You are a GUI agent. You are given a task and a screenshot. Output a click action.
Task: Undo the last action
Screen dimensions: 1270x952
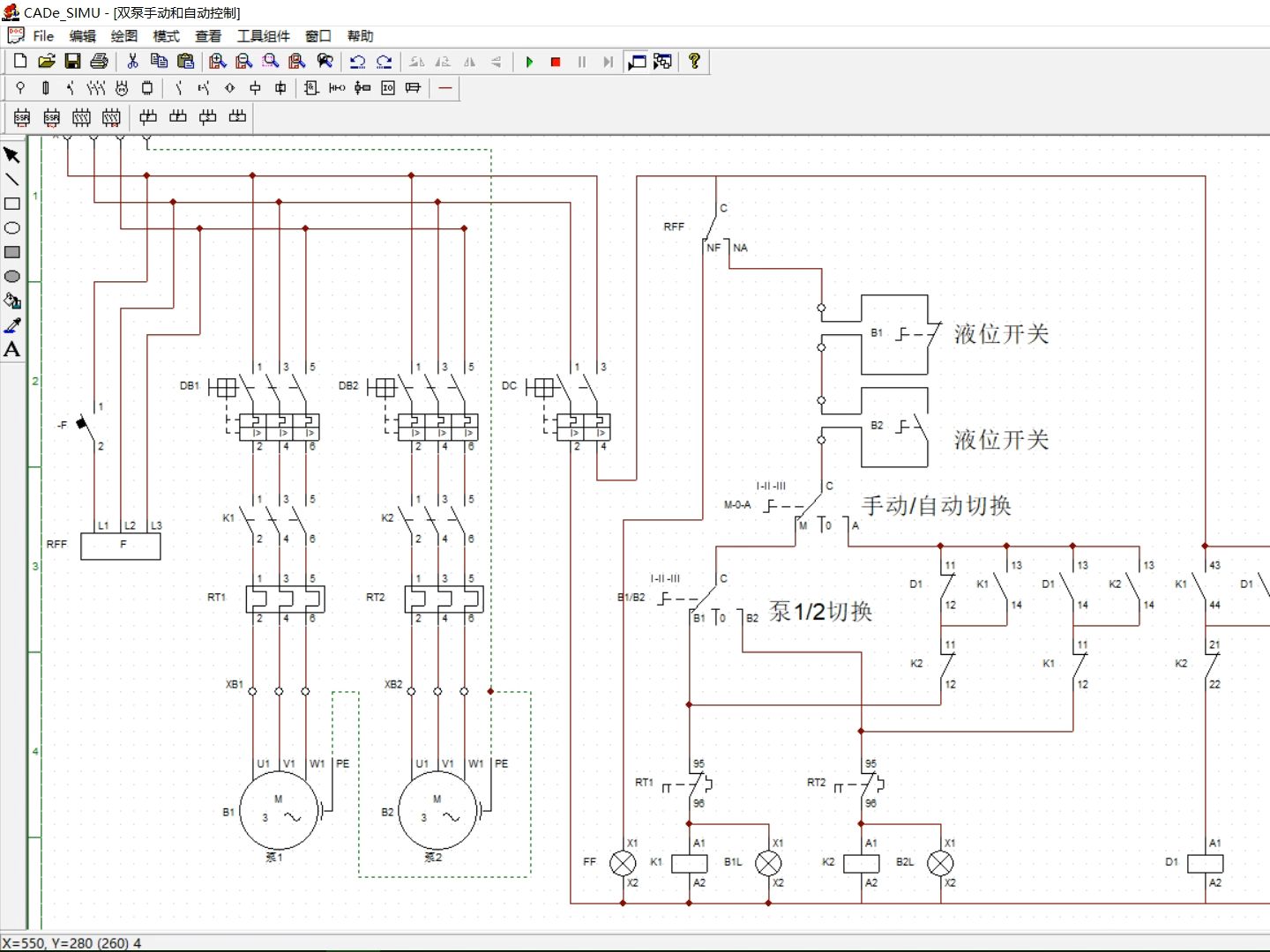coord(358,62)
